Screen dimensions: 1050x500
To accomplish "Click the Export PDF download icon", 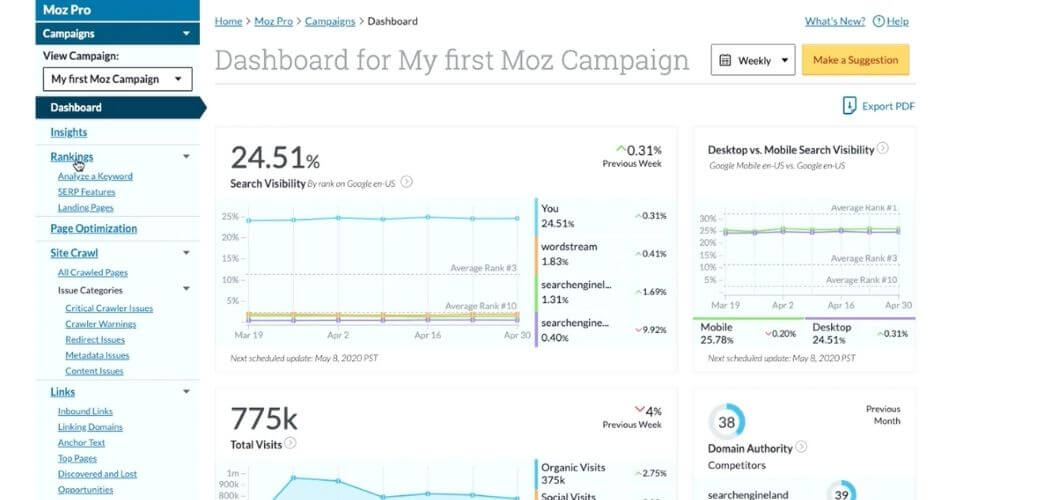I will pyautogui.click(x=849, y=106).
